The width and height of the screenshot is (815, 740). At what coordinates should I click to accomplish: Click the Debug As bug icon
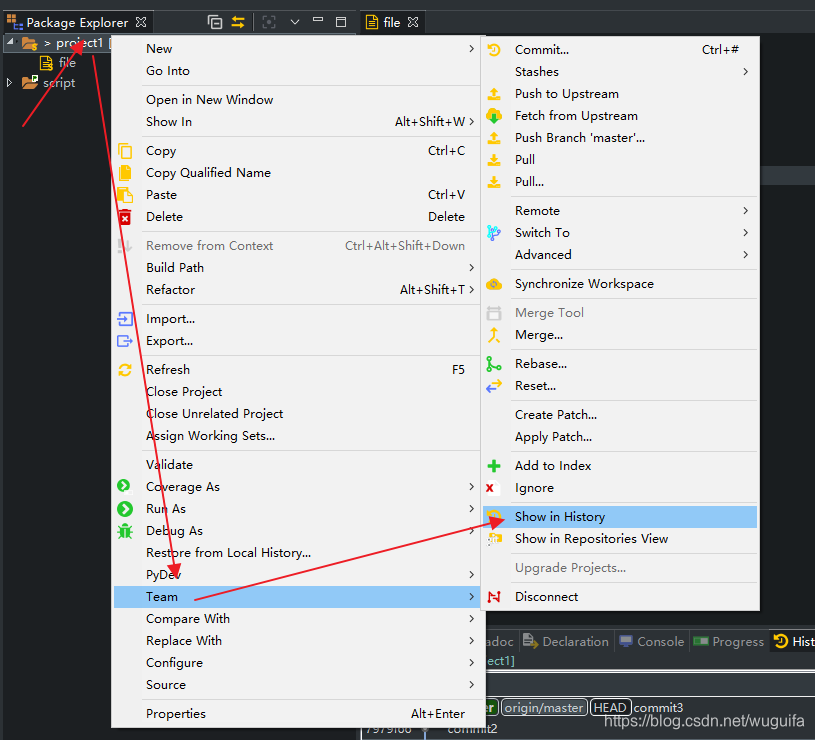[125, 531]
